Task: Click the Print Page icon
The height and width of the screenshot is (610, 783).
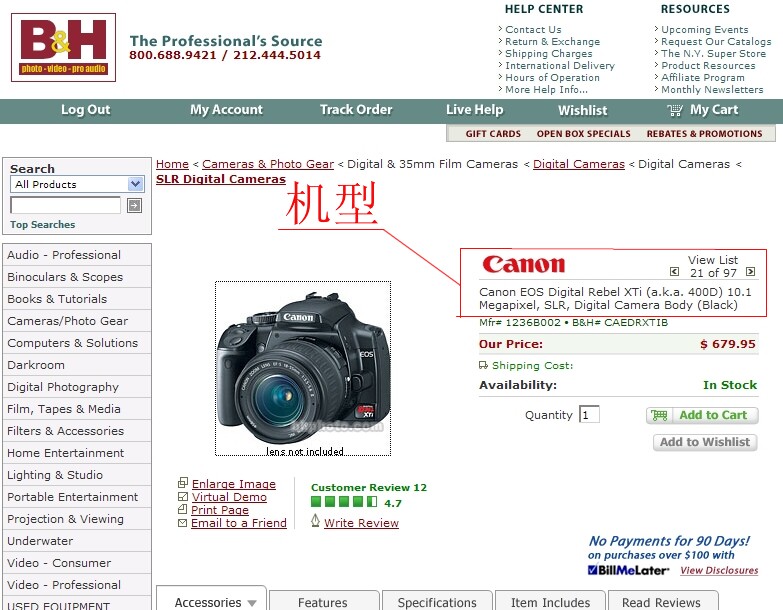Action: pyautogui.click(x=182, y=510)
